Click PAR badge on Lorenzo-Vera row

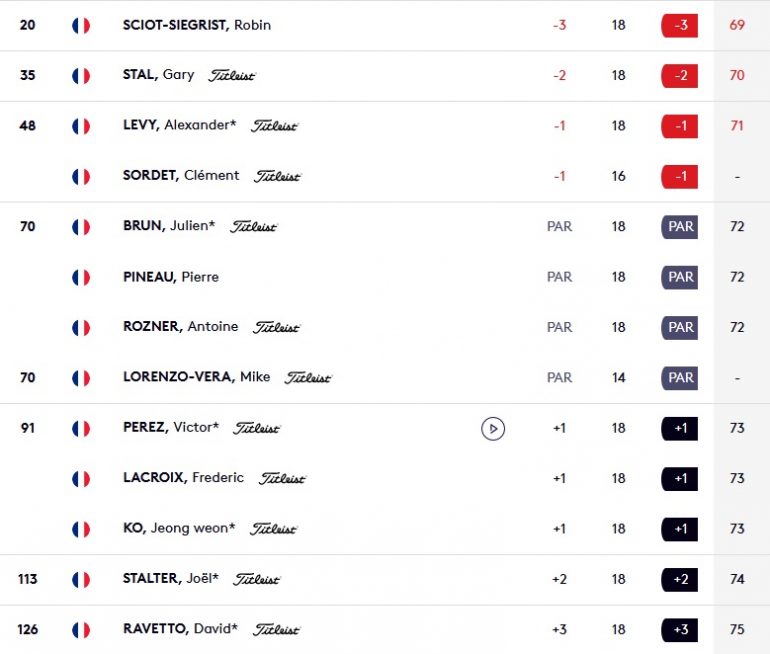point(680,378)
